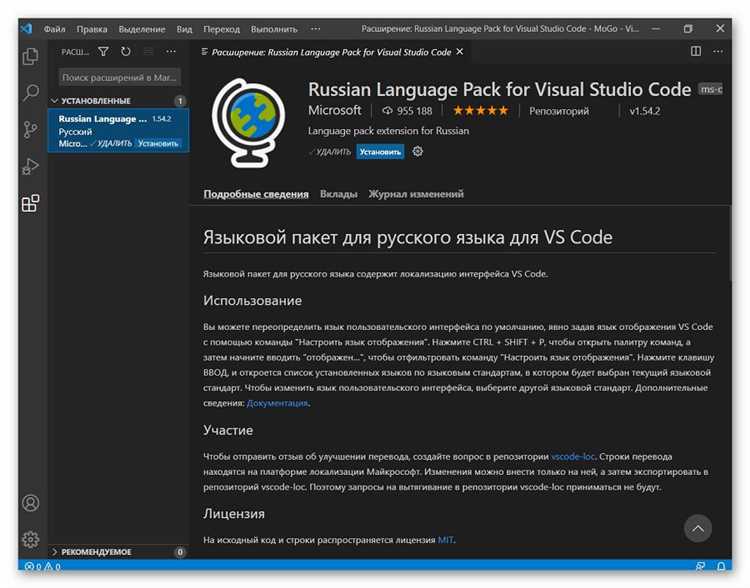The height and width of the screenshot is (588, 750).
Task: Open editor more actions ellipsis
Action: (x=718, y=51)
